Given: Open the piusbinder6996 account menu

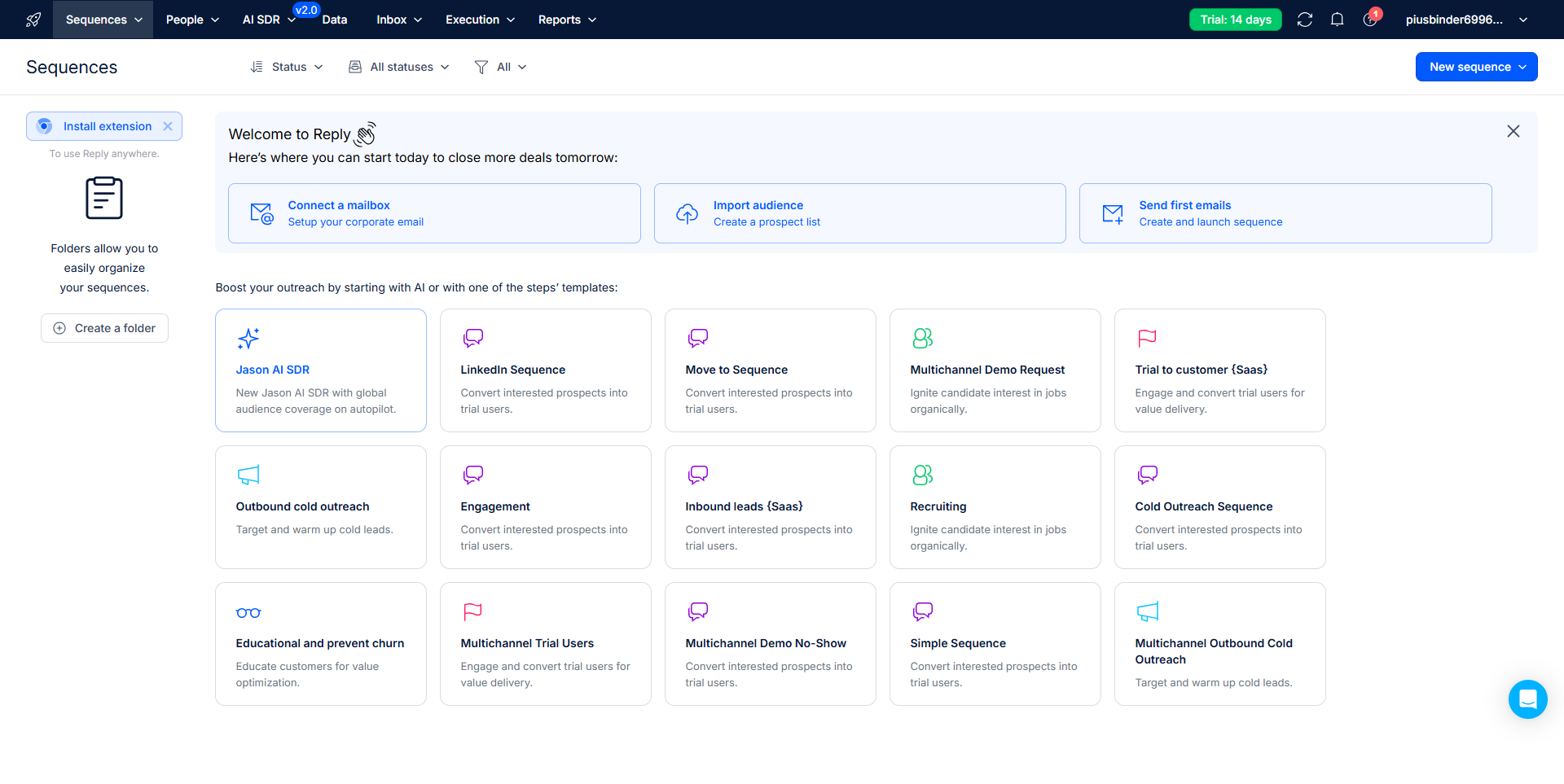Looking at the screenshot, I should 1465,20.
